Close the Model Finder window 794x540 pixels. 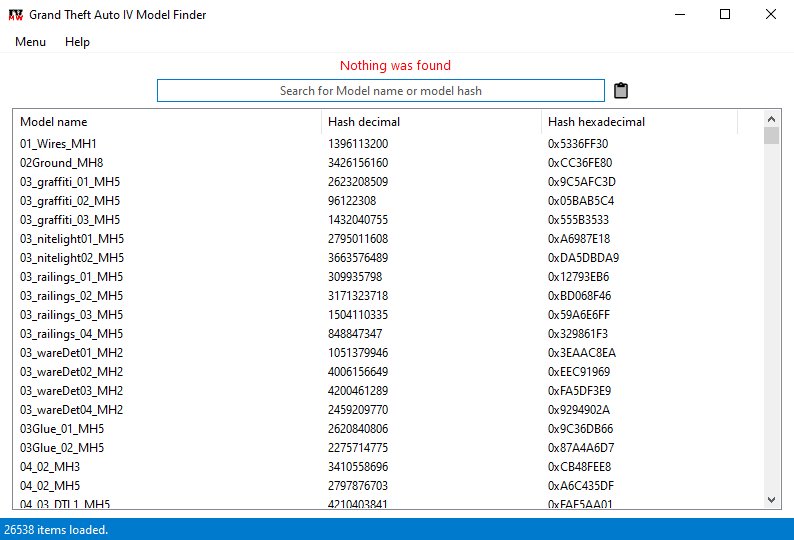771,14
